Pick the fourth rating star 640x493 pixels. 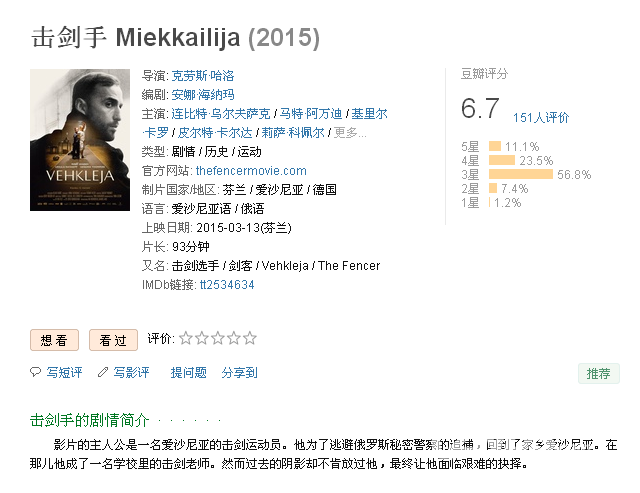[x=233, y=338]
